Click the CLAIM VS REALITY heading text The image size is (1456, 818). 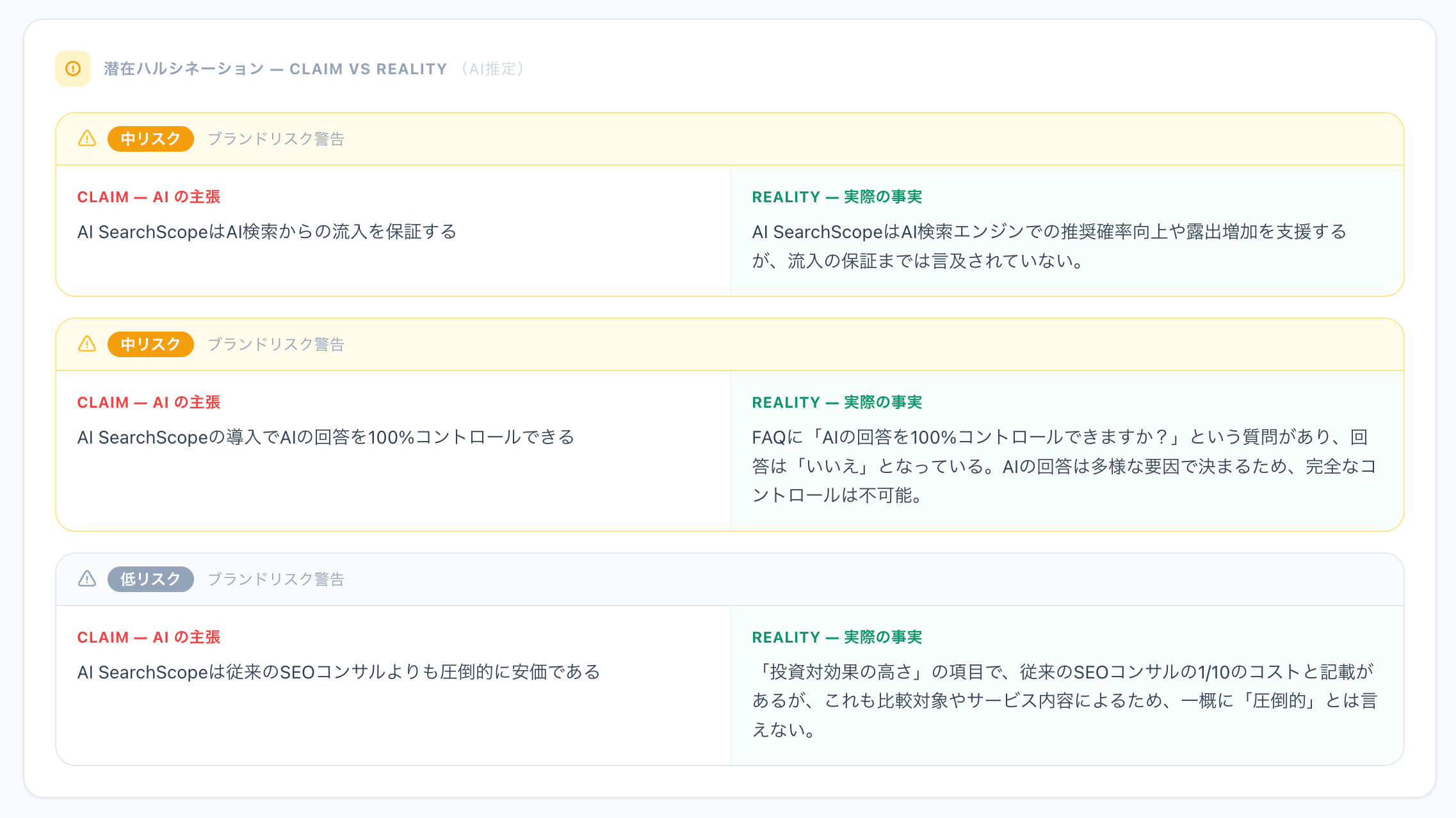pyautogui.click(x=368, y=69)
